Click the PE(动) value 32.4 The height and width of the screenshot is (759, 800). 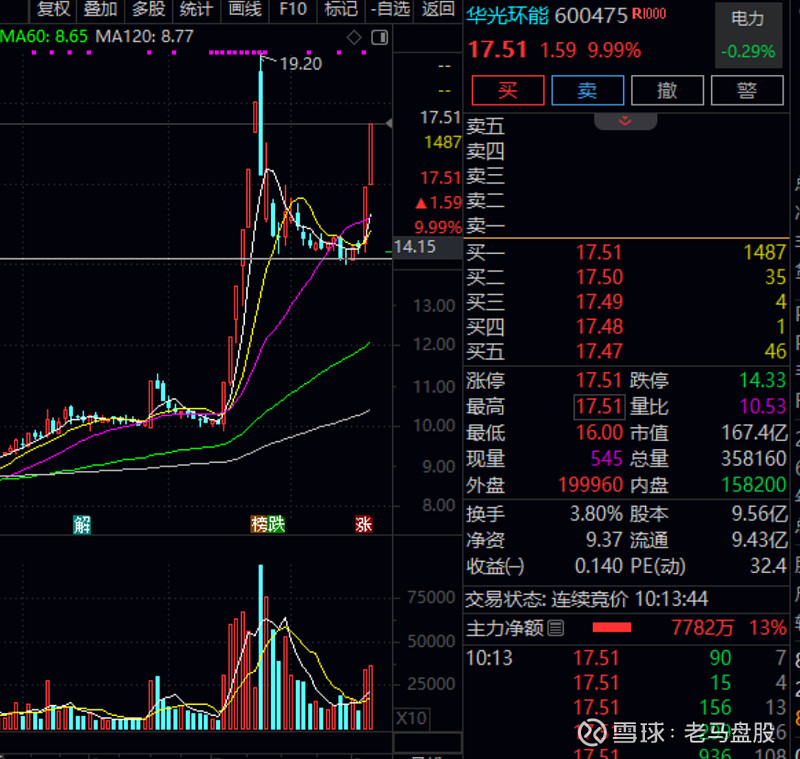pyautogui.click(x=768, y=566)
